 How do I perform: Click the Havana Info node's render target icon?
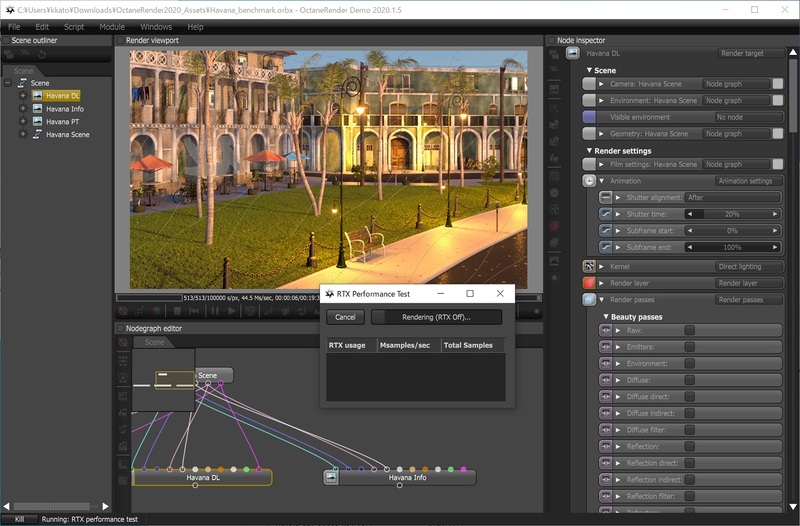pos(331,478)
